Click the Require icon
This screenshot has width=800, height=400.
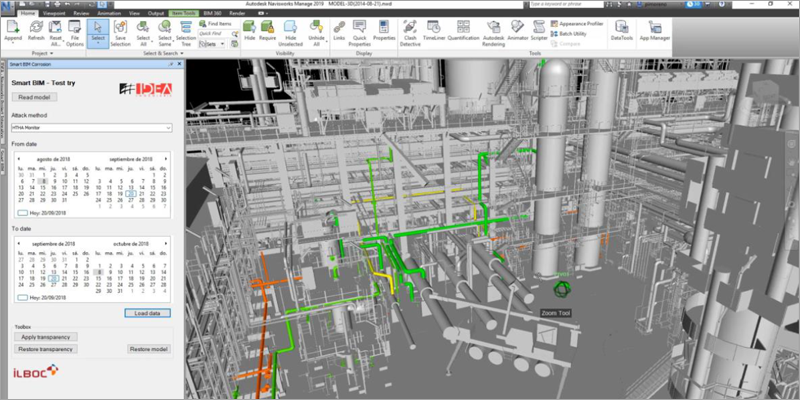coord(267,28)
